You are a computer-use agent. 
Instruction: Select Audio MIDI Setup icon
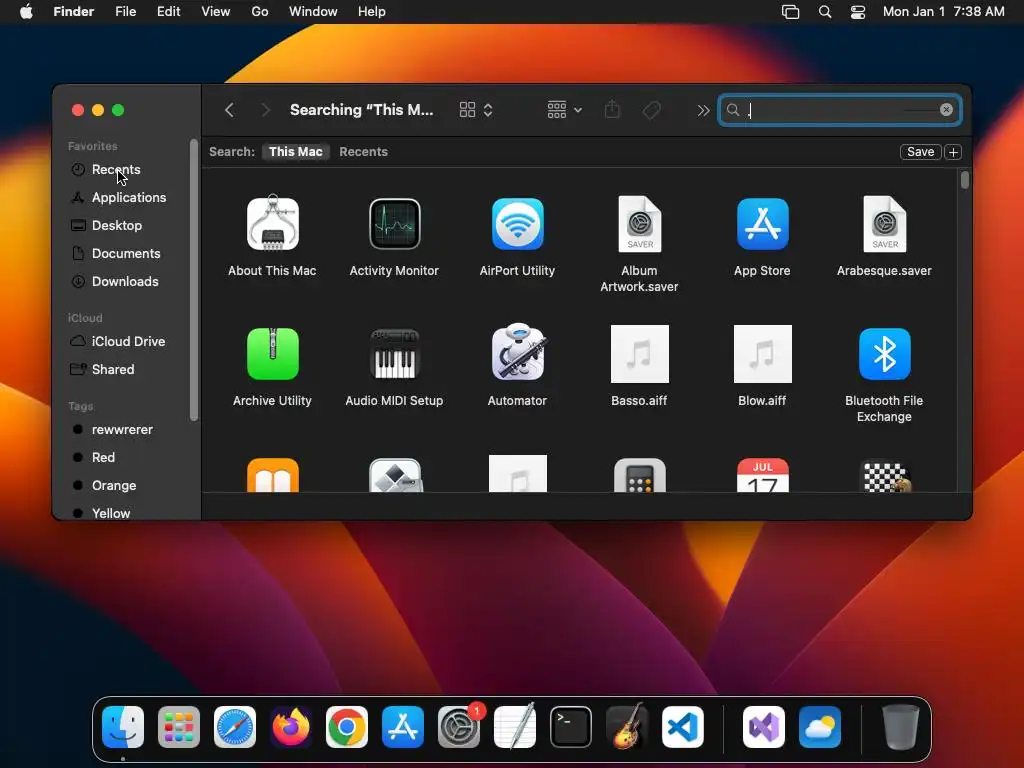pos(394,354)
